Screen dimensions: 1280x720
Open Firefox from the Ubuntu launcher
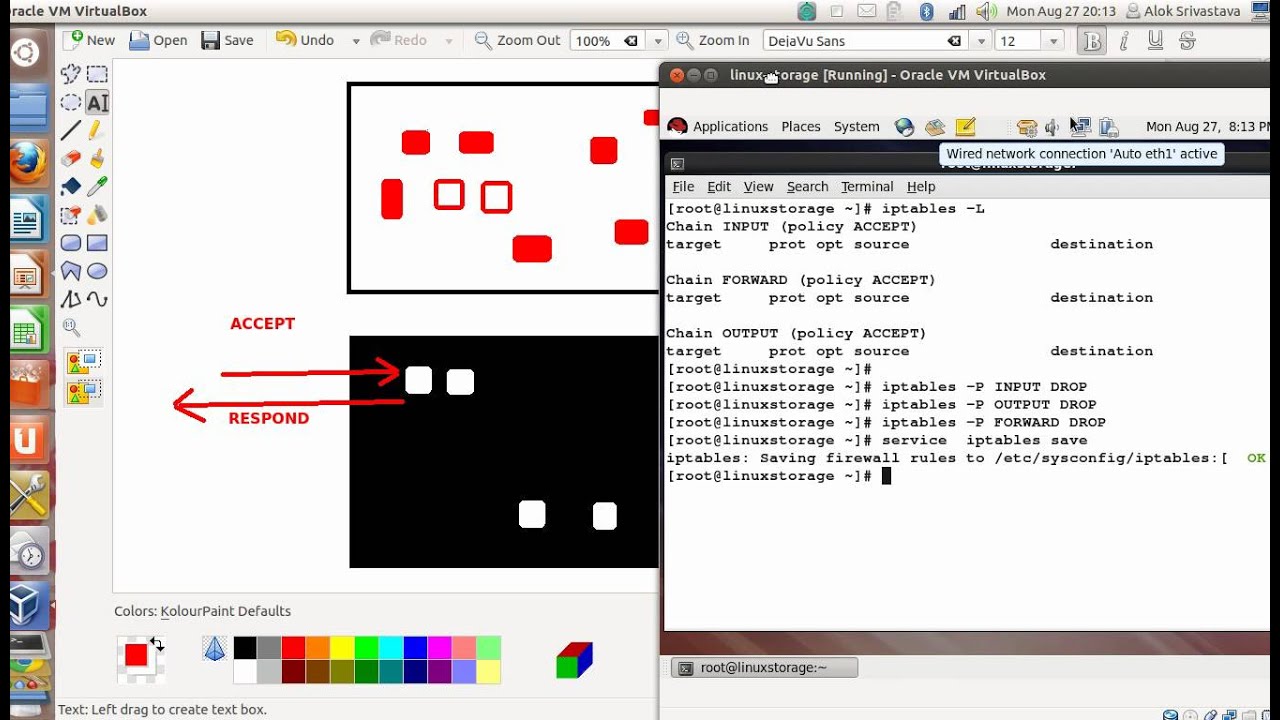point(27,162)
